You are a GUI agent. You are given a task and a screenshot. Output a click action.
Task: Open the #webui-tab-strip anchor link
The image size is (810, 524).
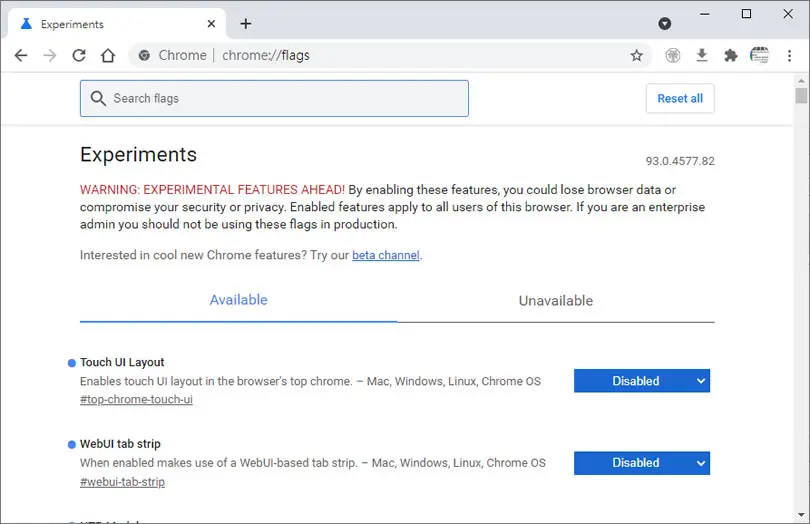pyautogui.click(x=122, y=482)
